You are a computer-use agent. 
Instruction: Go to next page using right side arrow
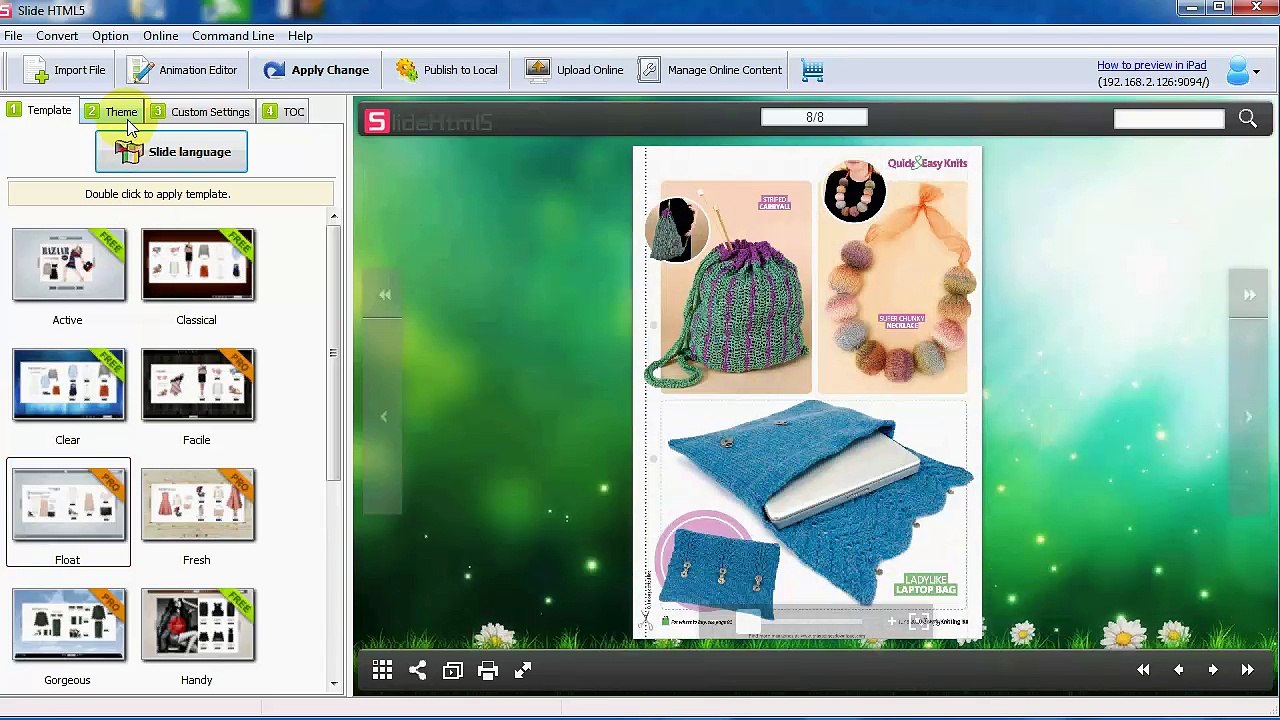click(x=1249, y=417)
